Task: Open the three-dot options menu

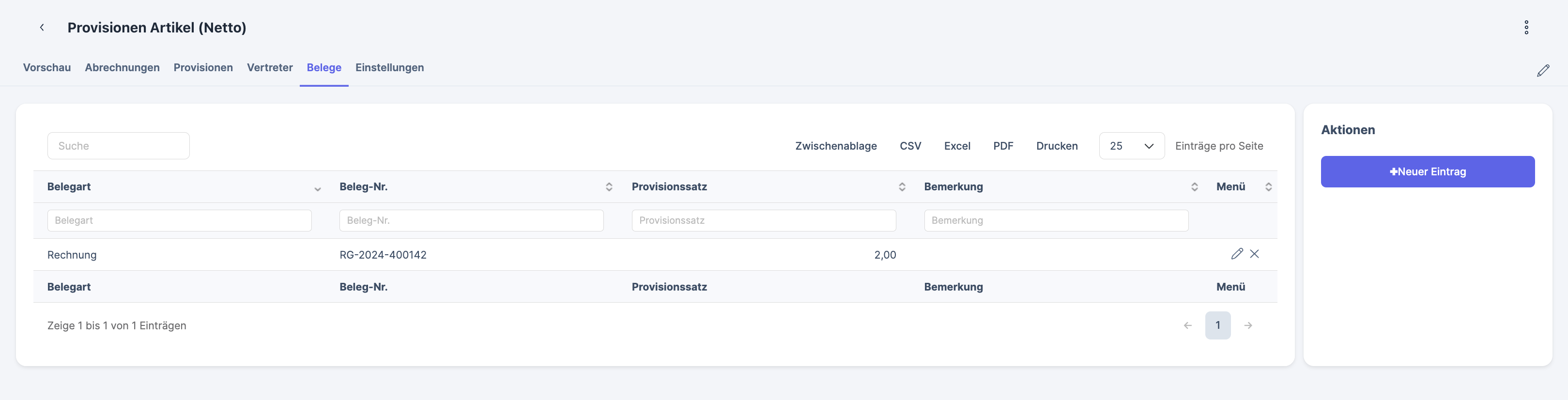Action: (x=1526, y=28)
